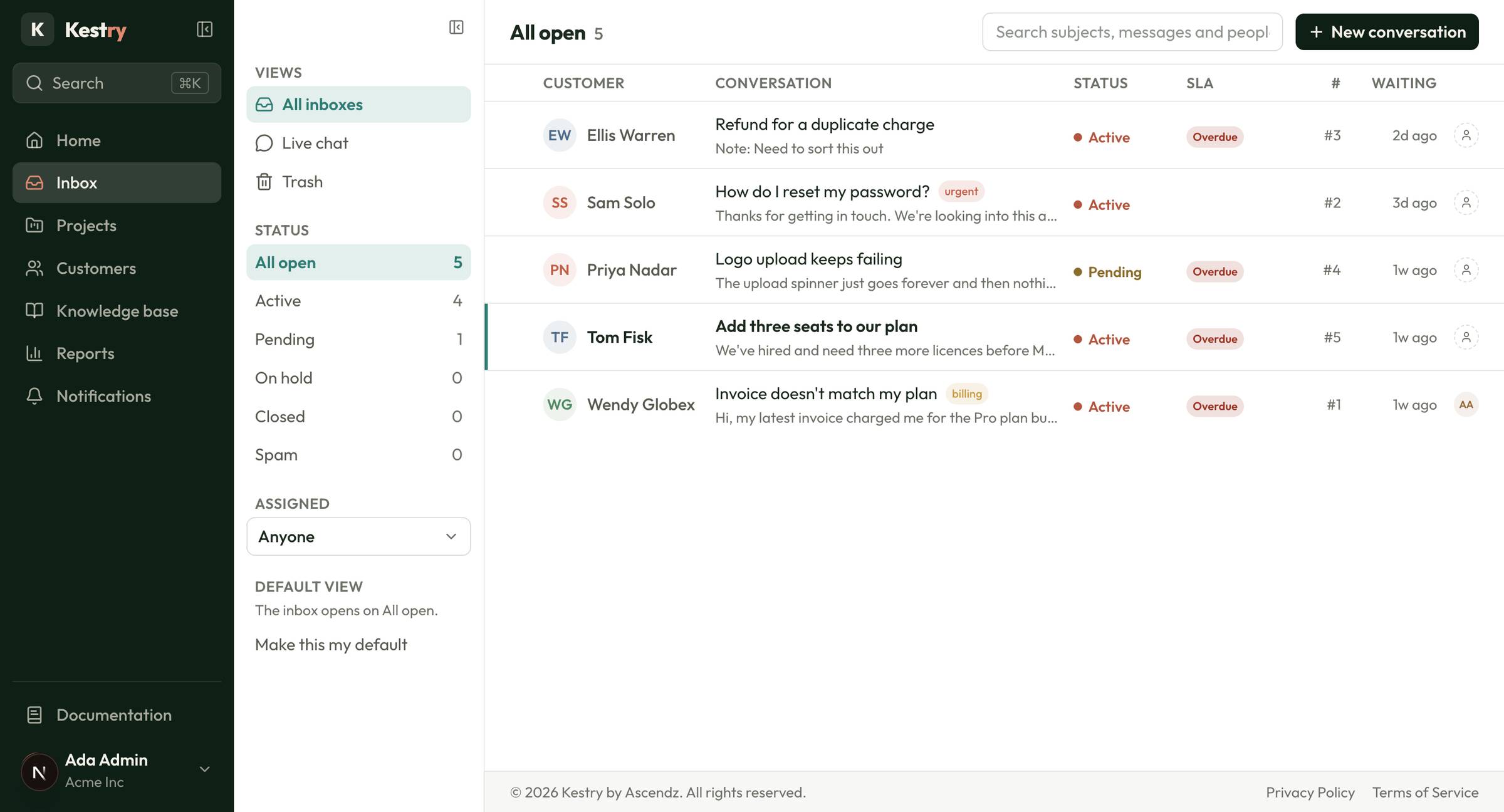Viewport: 1504px width, 812px height.
Task: Open the Privacy Policy link
Action: click(1310, 793)
